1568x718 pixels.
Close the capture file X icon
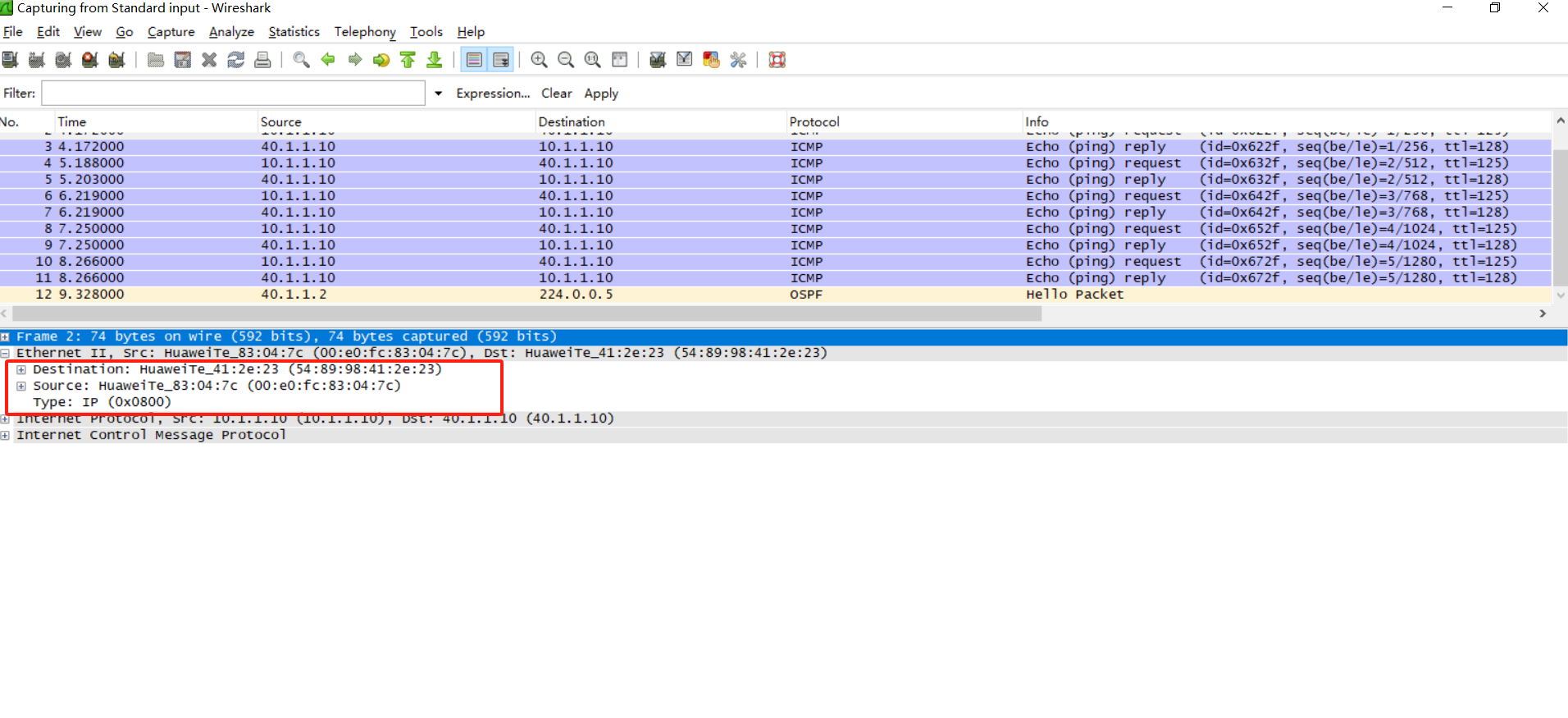point(209,60)
